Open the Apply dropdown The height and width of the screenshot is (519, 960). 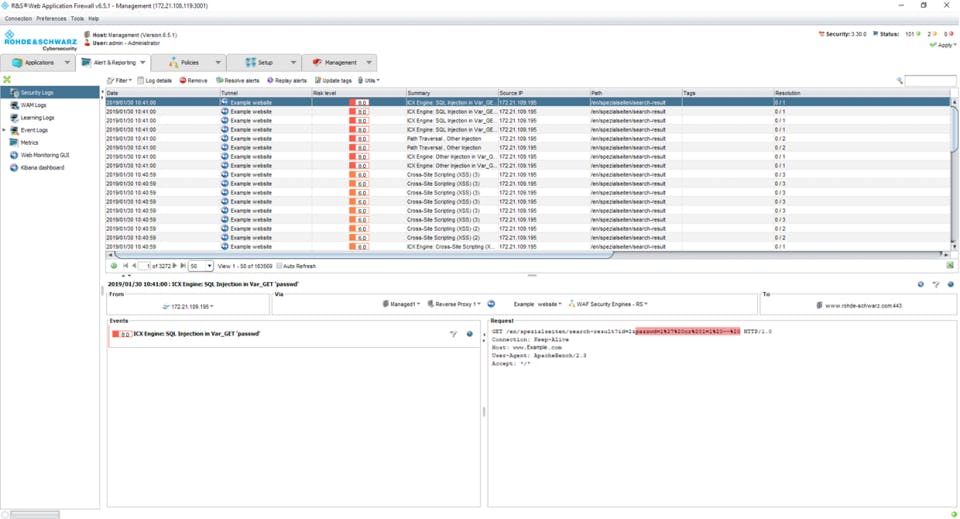click(943, 45)
